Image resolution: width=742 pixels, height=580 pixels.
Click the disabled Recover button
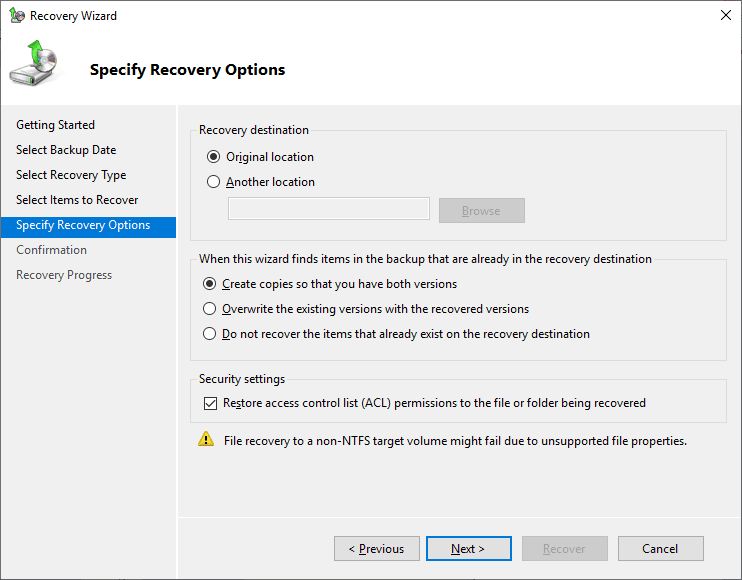565,549
